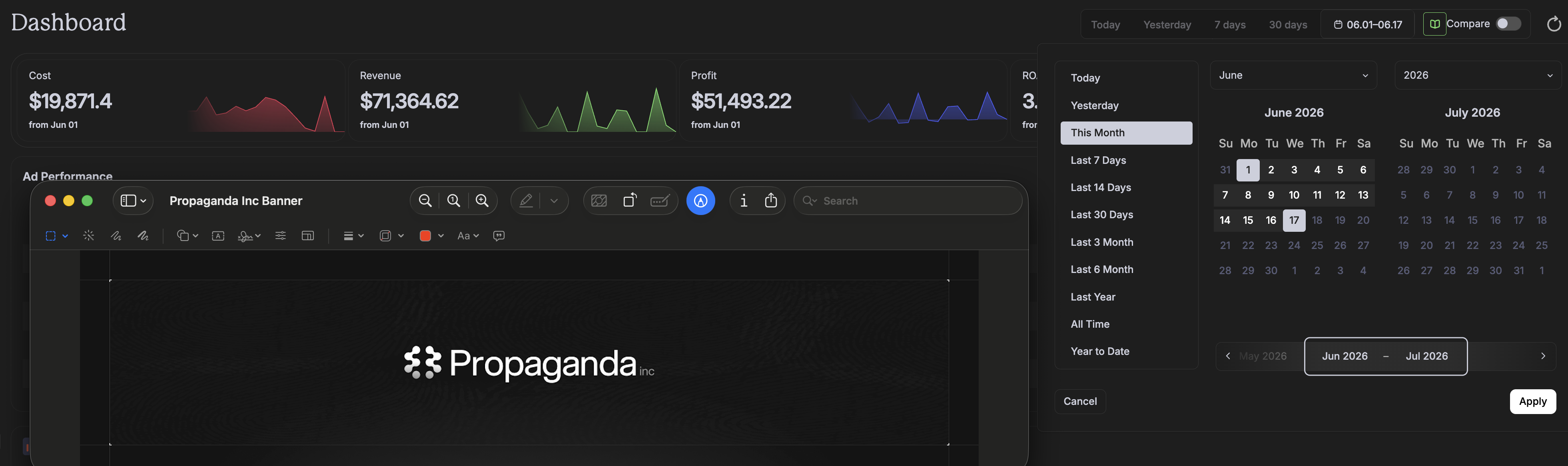Image resolution: width=1568 pixels, height=466 pixels.
Task: Click the zoom out magnifier in Preview
Action: click(425, 201)
